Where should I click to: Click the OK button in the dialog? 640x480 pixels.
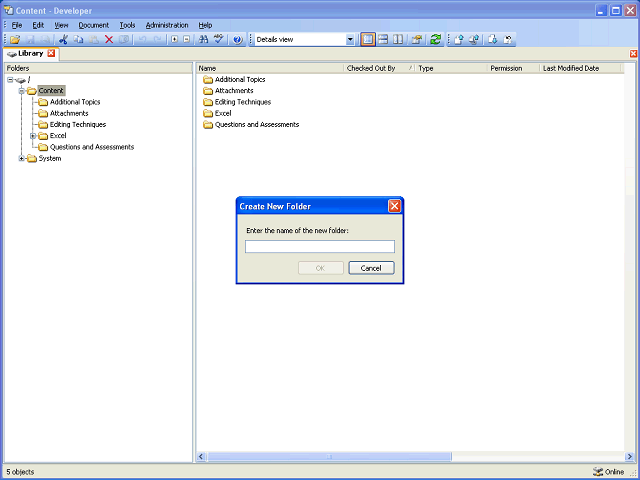tap(320, 268)
